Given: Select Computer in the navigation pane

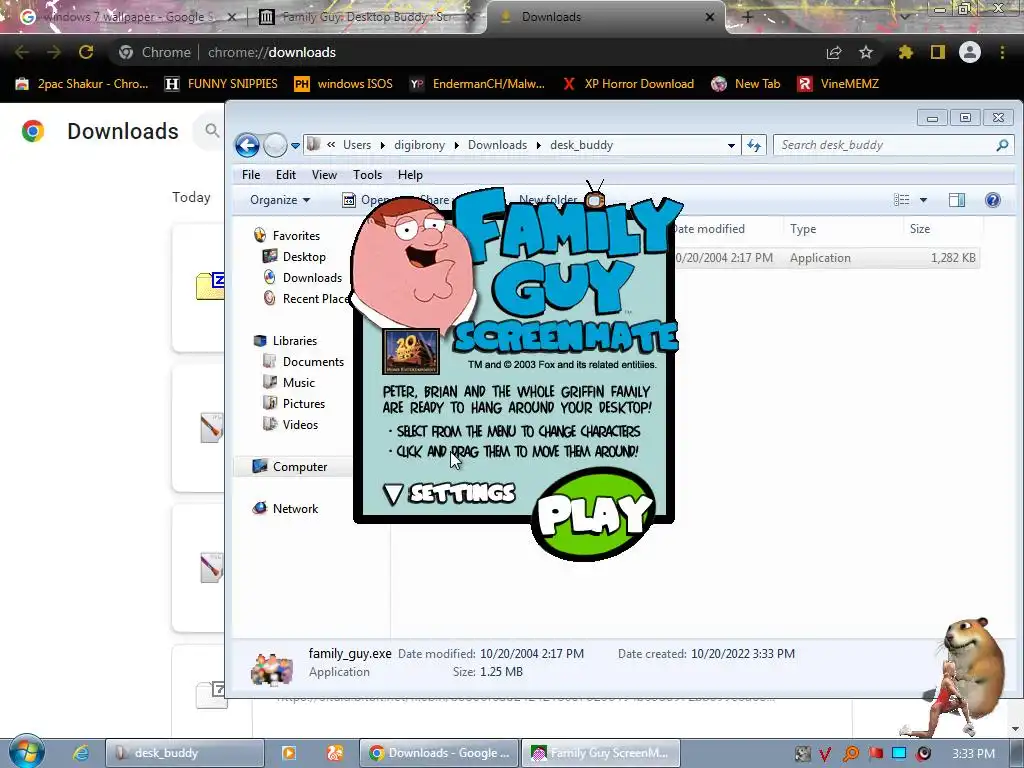Looking at the screenshot, I should point(300,467).
